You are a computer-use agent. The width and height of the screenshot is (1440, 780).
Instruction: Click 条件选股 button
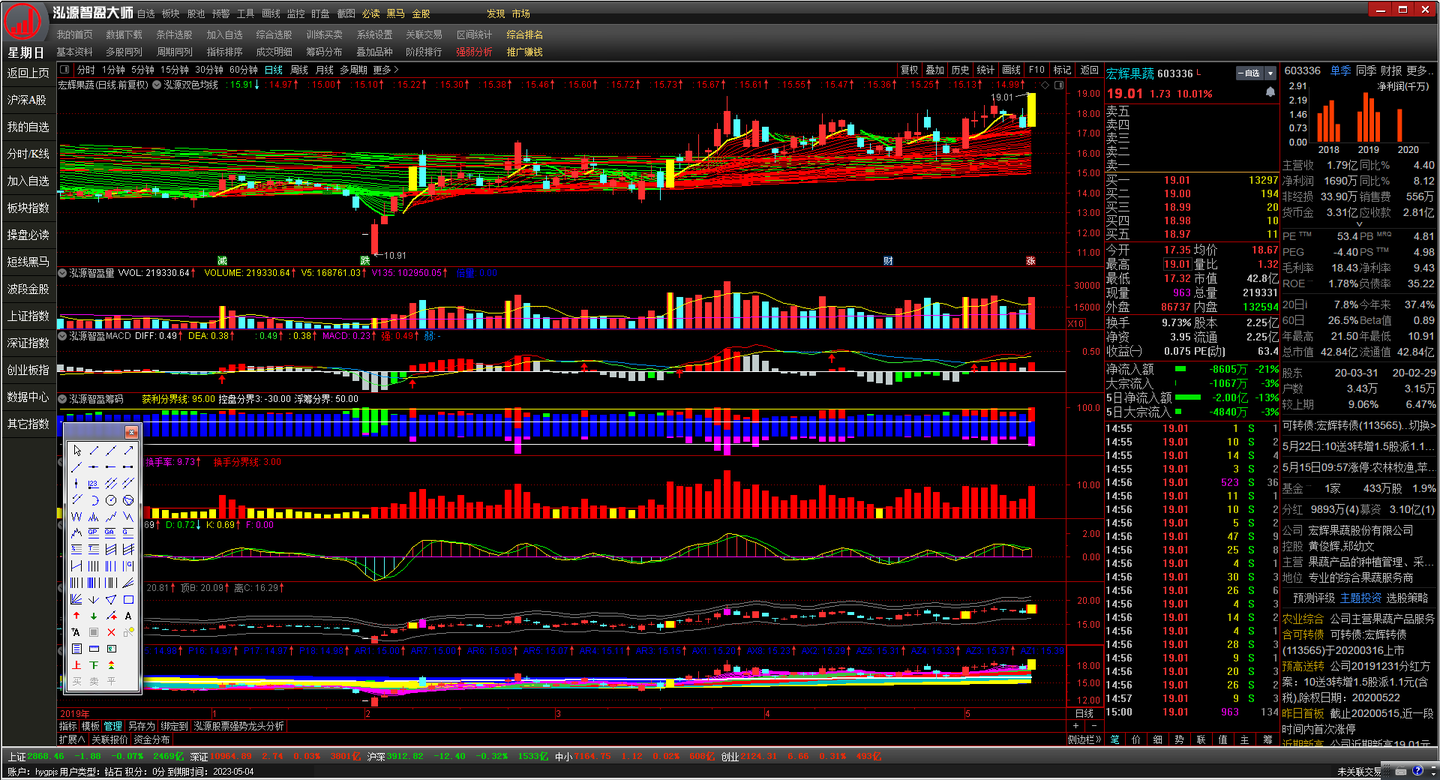174,34
